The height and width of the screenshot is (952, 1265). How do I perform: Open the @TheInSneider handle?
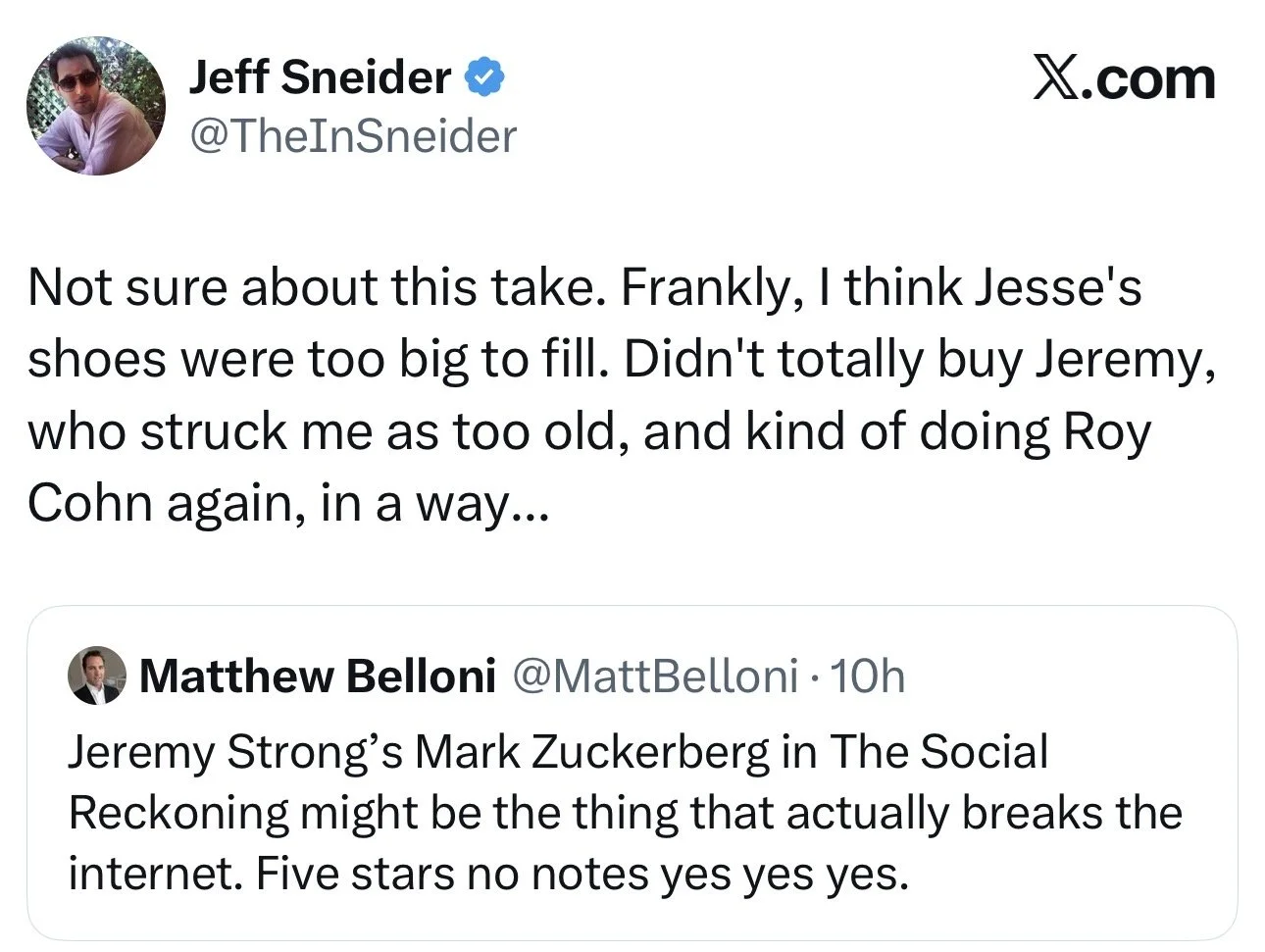[x=352, y=136]
